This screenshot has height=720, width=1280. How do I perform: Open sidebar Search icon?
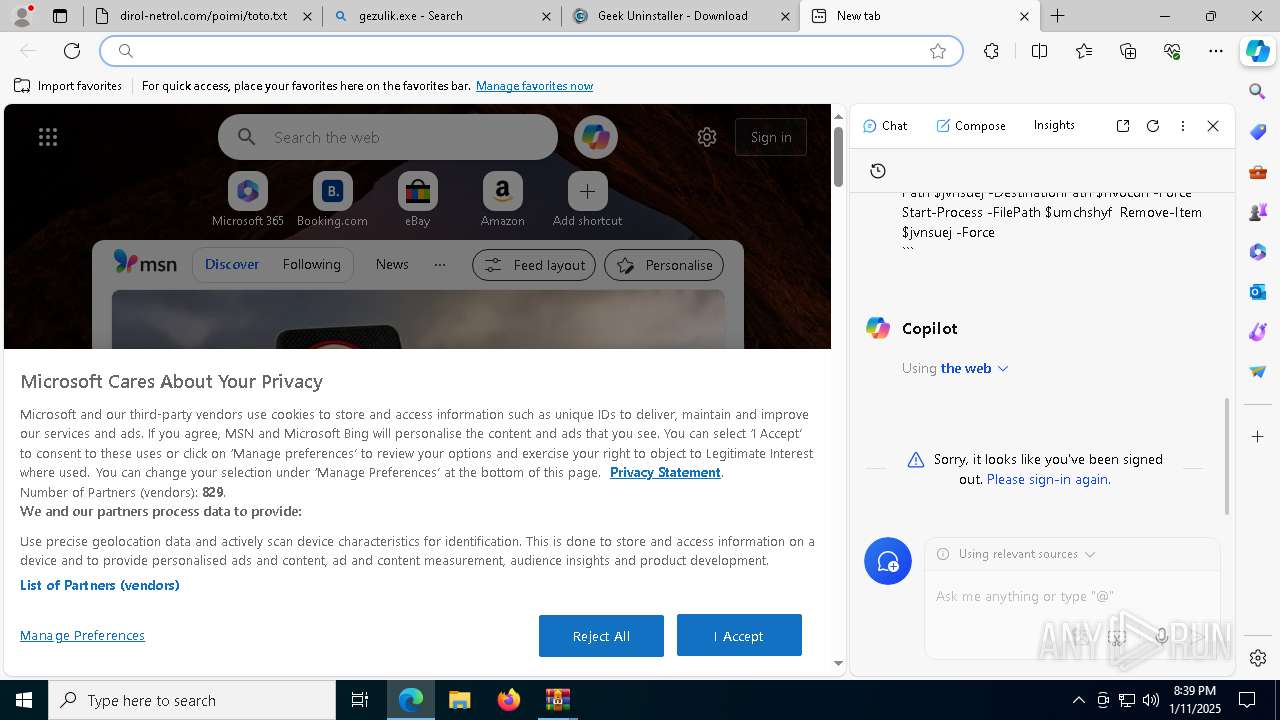pos(1258,91)
